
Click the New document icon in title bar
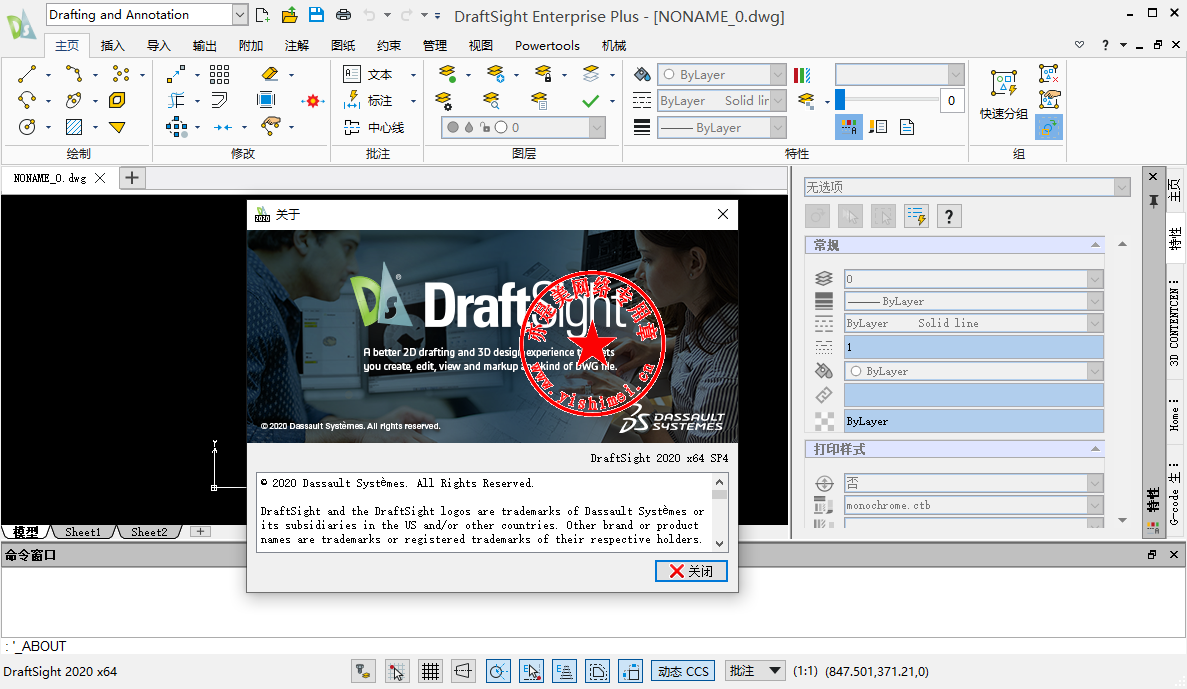[x=263, y=14]
